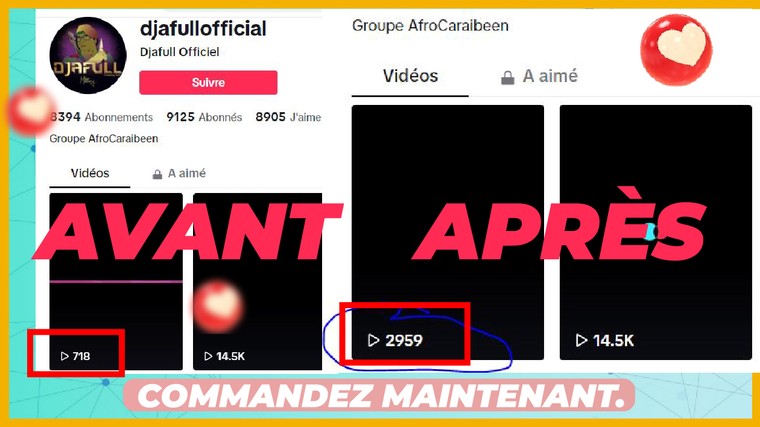Click the blurry heart on second left video
Screen dimensions: 760x427
(x=218, y=306)
